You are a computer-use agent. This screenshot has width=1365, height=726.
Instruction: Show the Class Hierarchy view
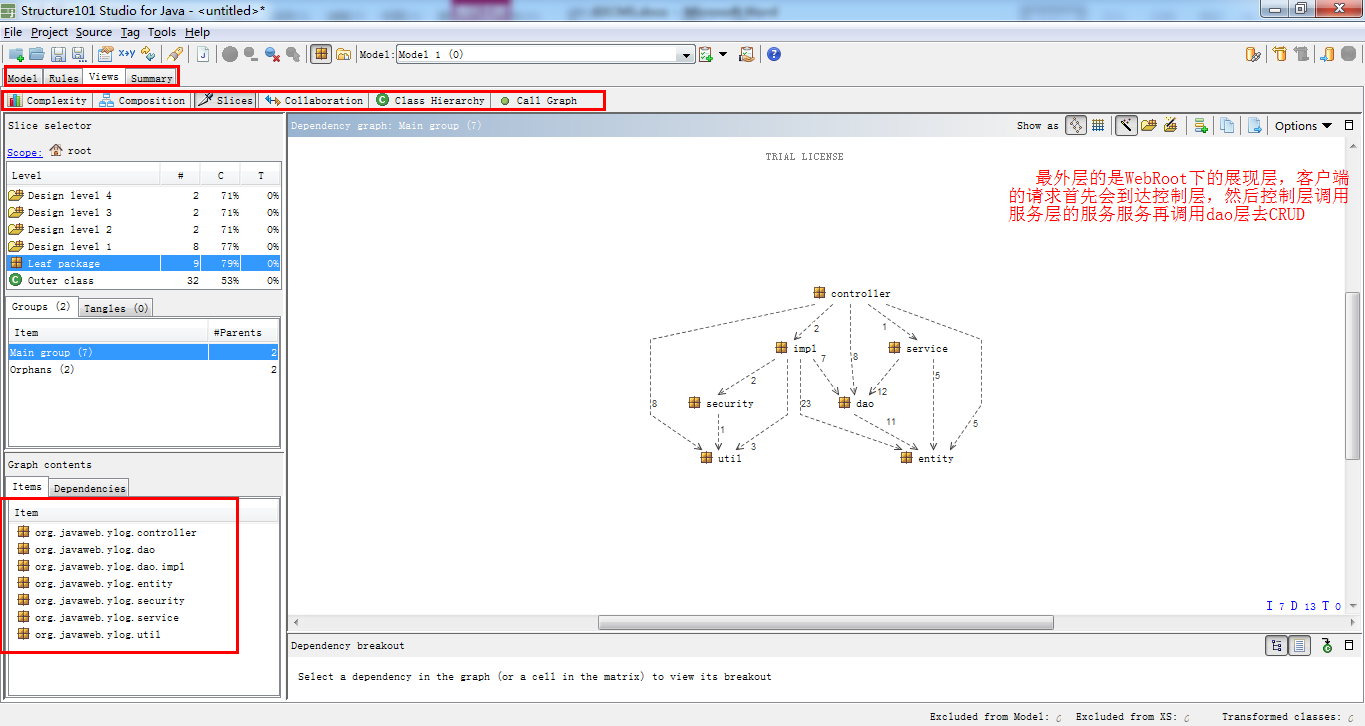pos(430,100)
